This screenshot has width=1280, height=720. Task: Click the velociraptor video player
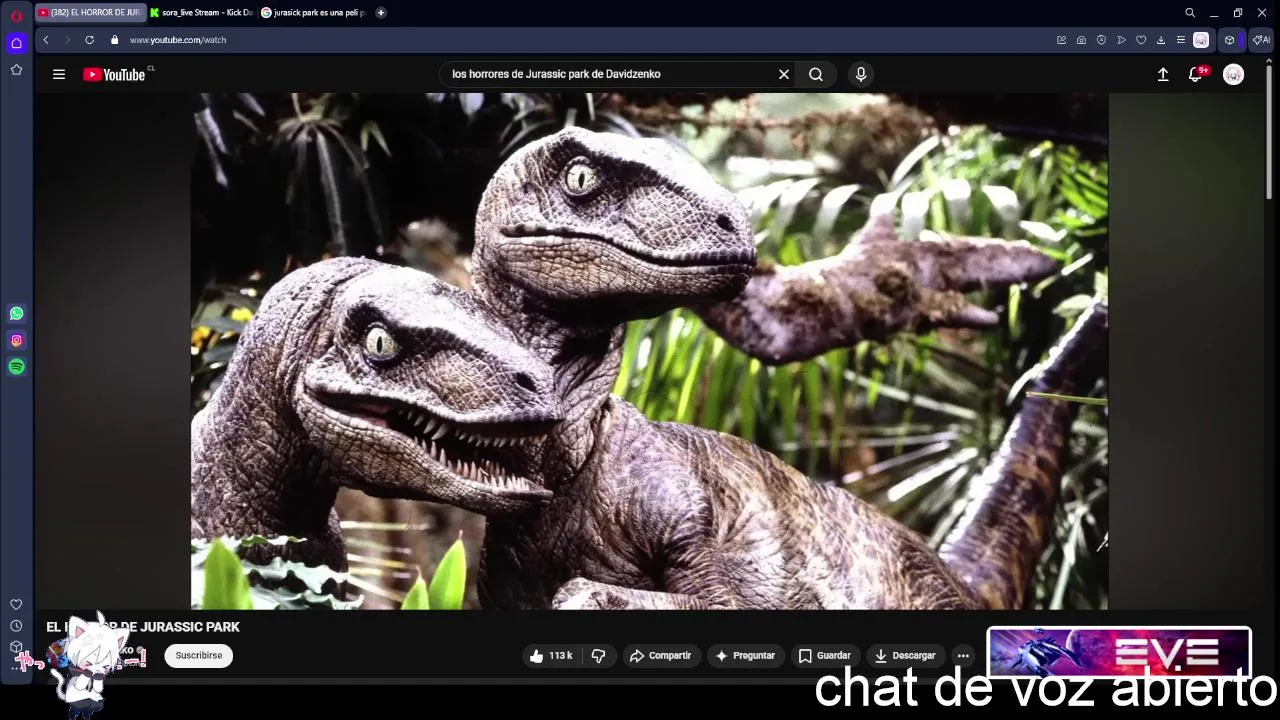pos(649,351)
